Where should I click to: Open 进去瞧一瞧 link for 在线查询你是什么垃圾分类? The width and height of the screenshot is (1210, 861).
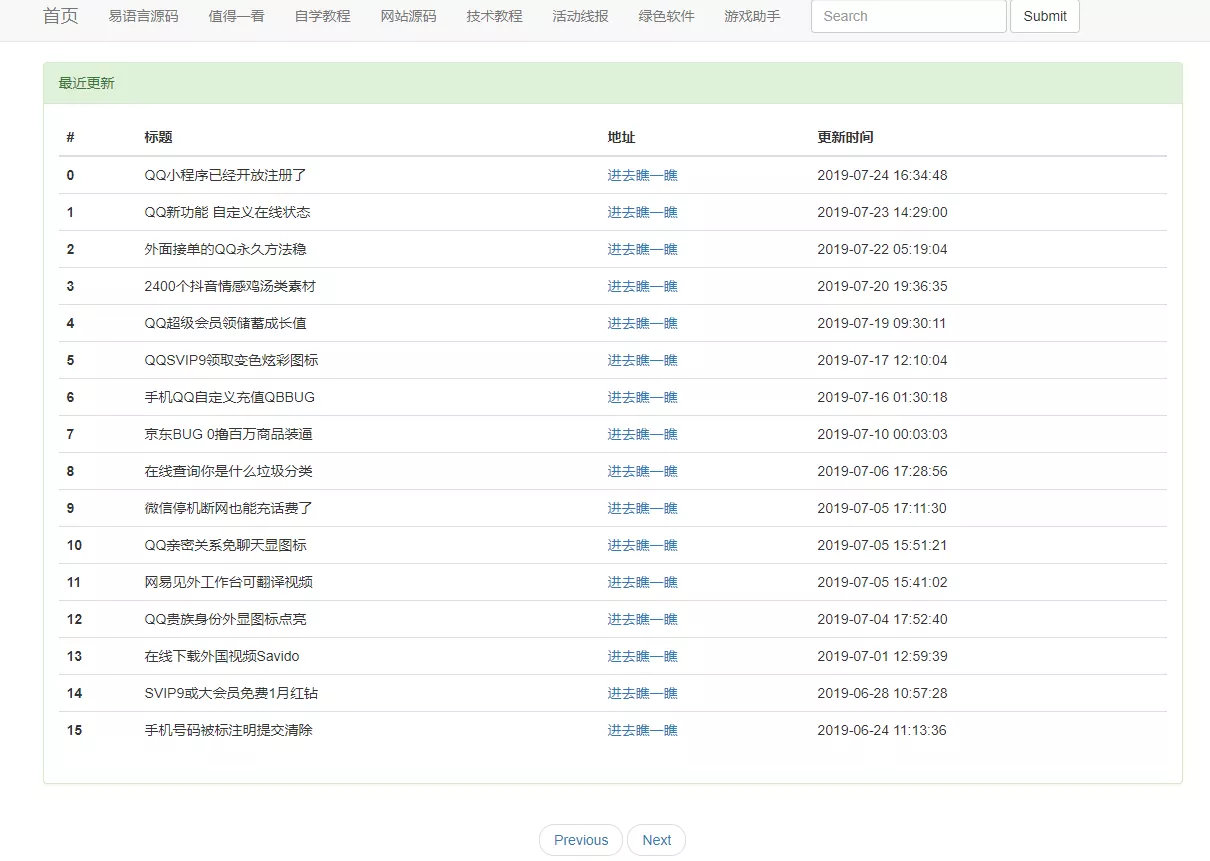643,471
